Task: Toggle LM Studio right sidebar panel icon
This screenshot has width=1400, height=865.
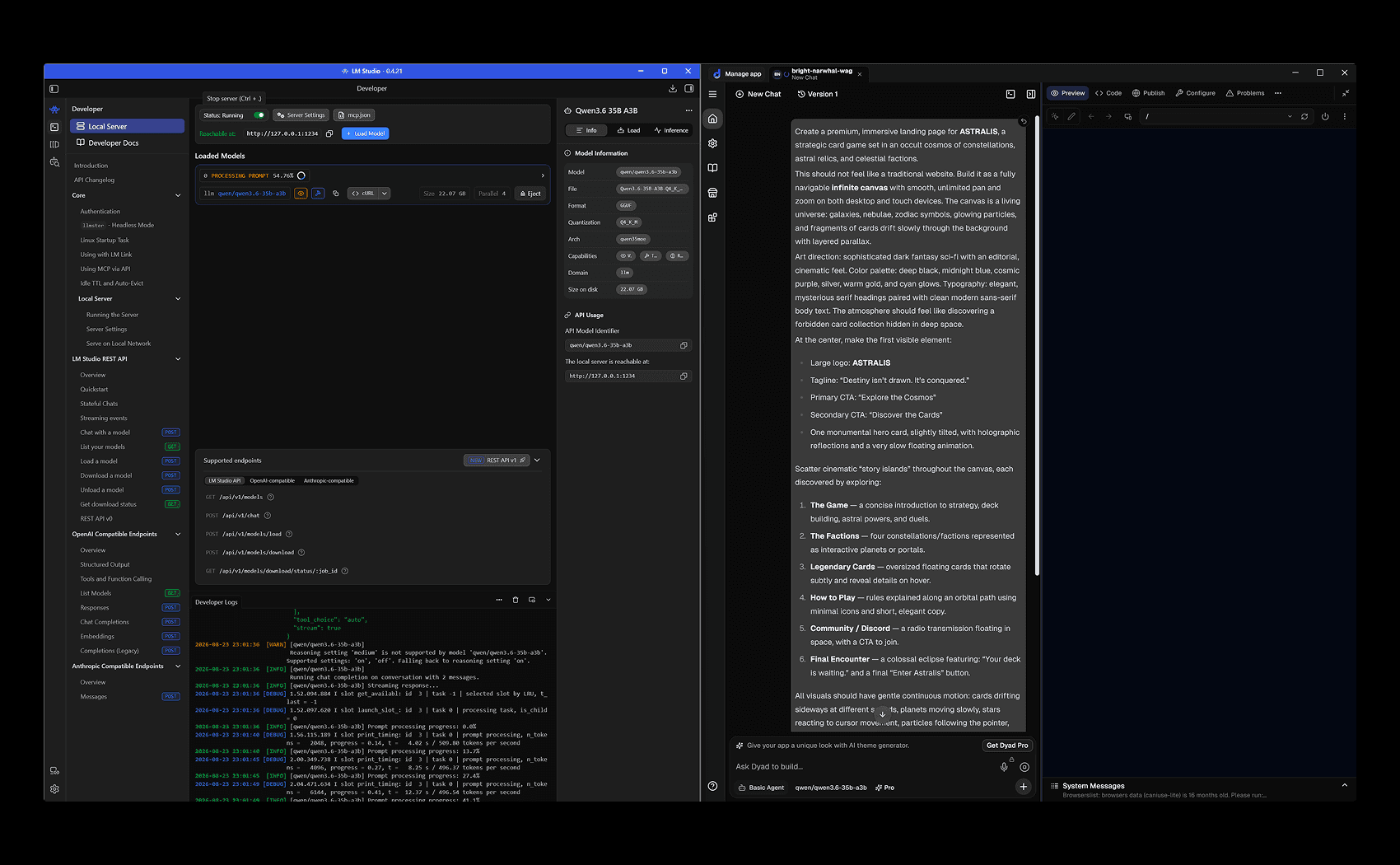Action: point(689,89)
